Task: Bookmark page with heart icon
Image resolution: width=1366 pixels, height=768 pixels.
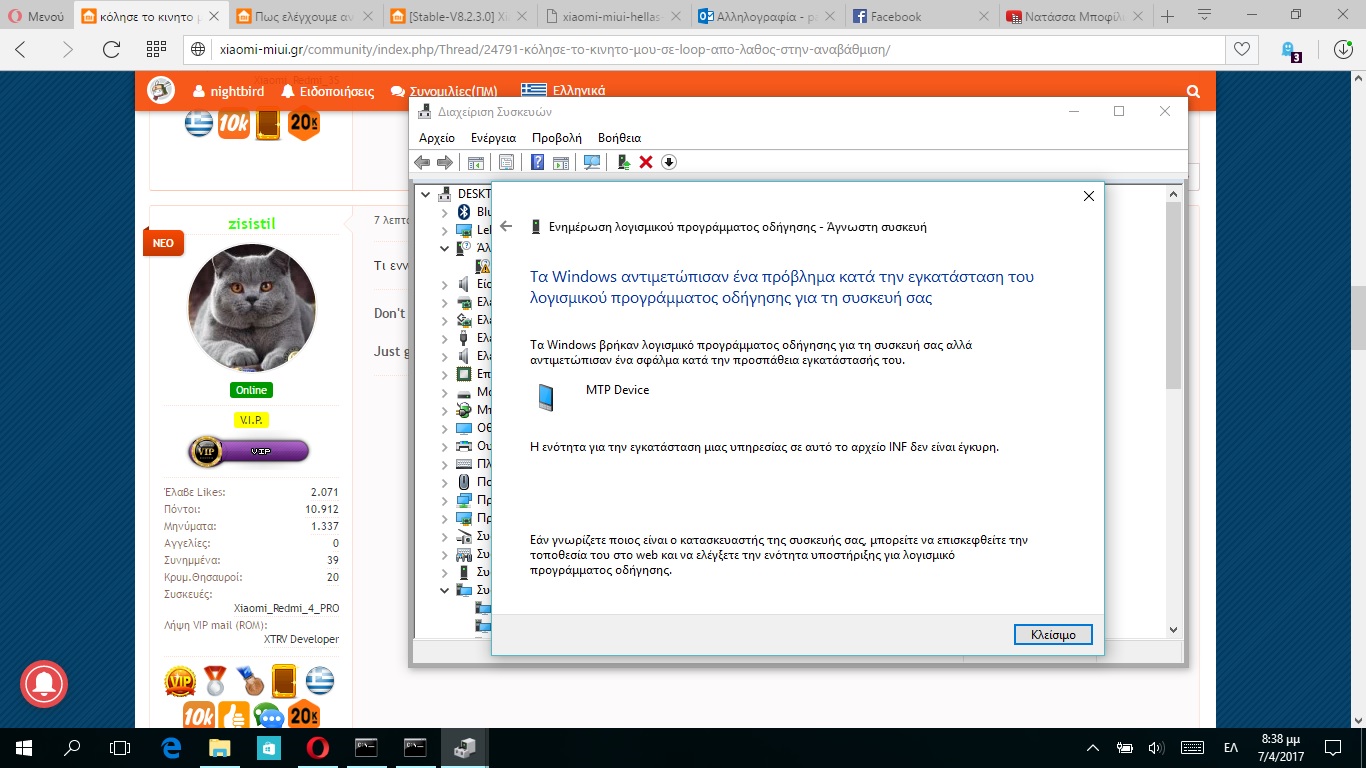Action: (x=1241, y=49)
